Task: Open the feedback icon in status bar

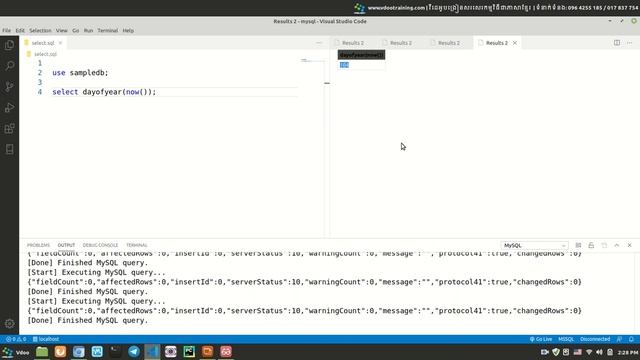Action: point(620,339)
